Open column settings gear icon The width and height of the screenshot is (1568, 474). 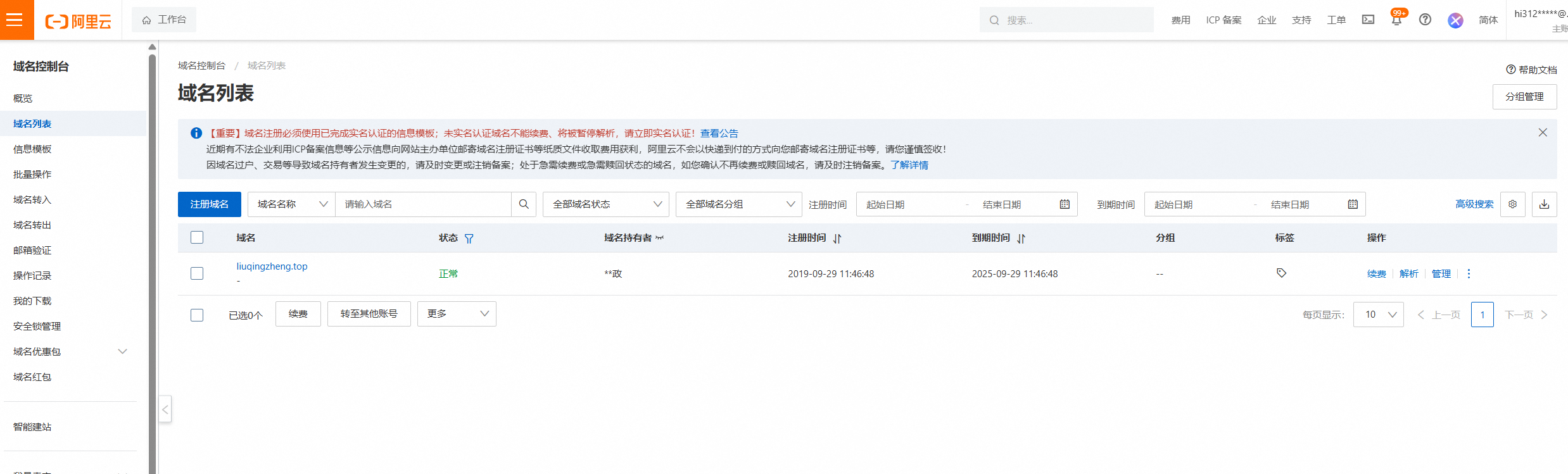[x=1513, y=204]
